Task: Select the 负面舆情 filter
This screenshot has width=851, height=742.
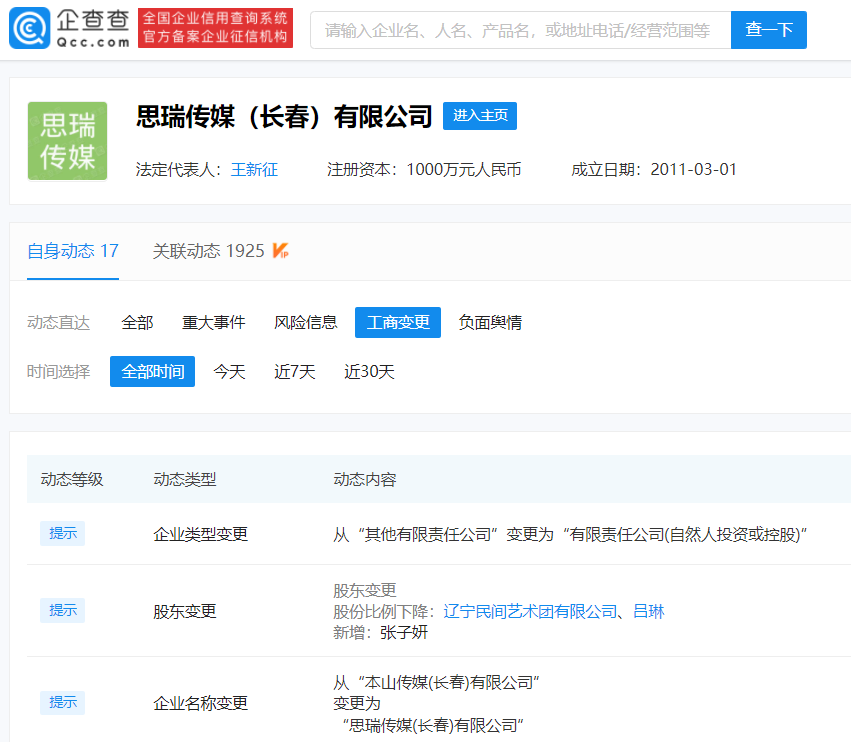Action: [x=490, y=322]
